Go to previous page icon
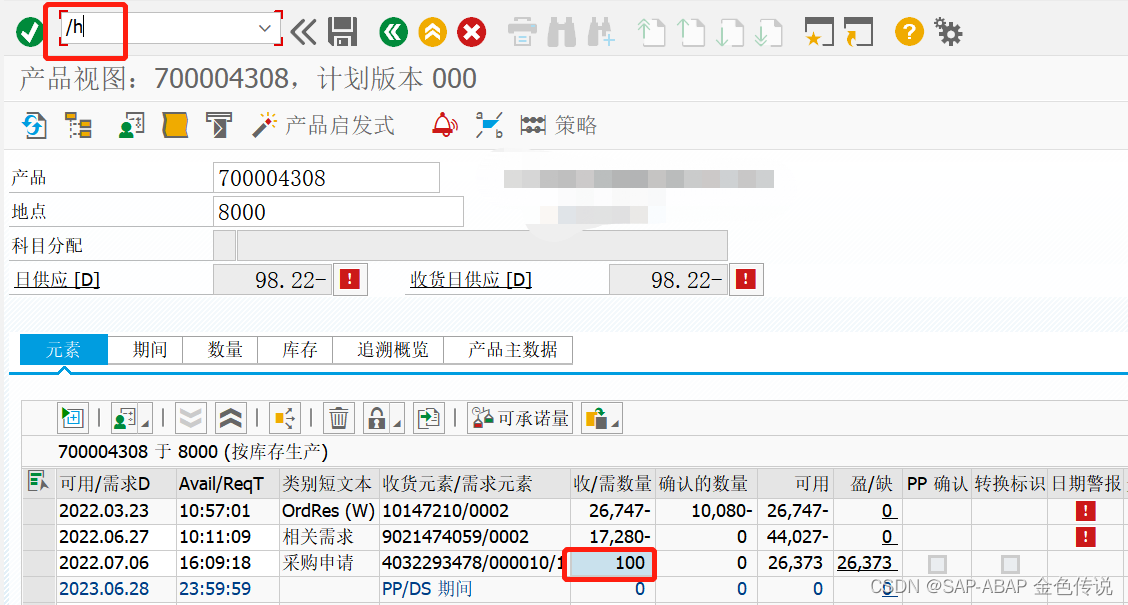Viewport: 1128px width, 605px height. click(691, 32)
